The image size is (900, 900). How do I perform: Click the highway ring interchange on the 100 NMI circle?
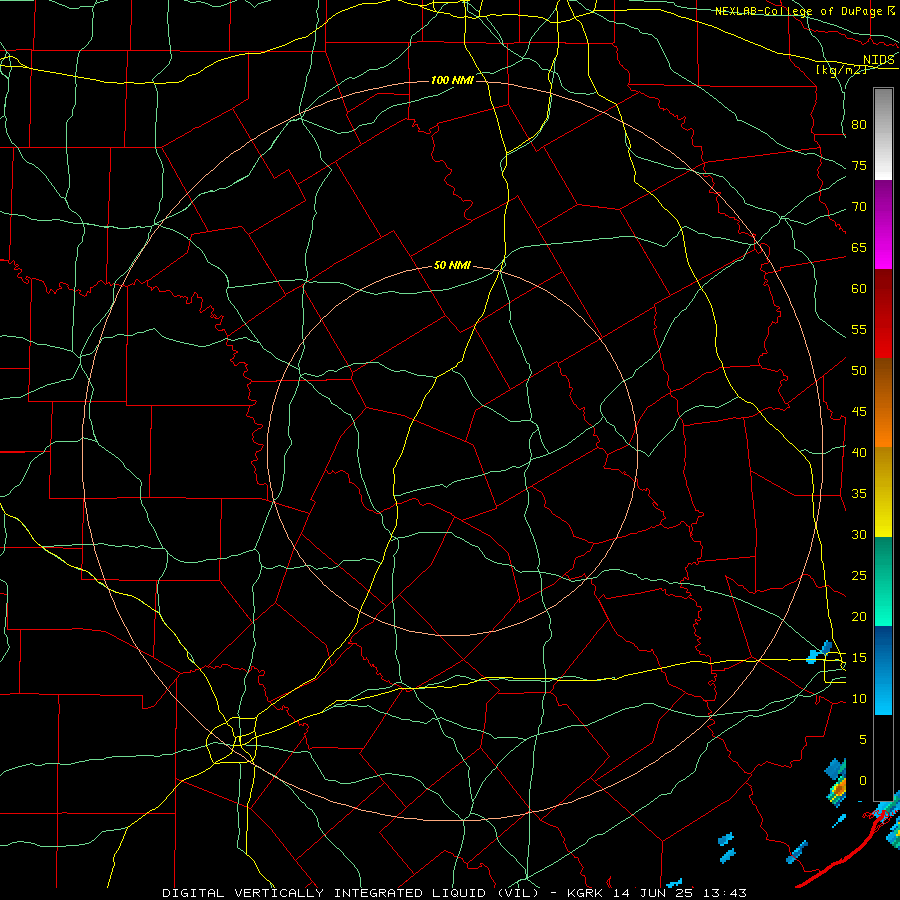click(x=232, y=740)
